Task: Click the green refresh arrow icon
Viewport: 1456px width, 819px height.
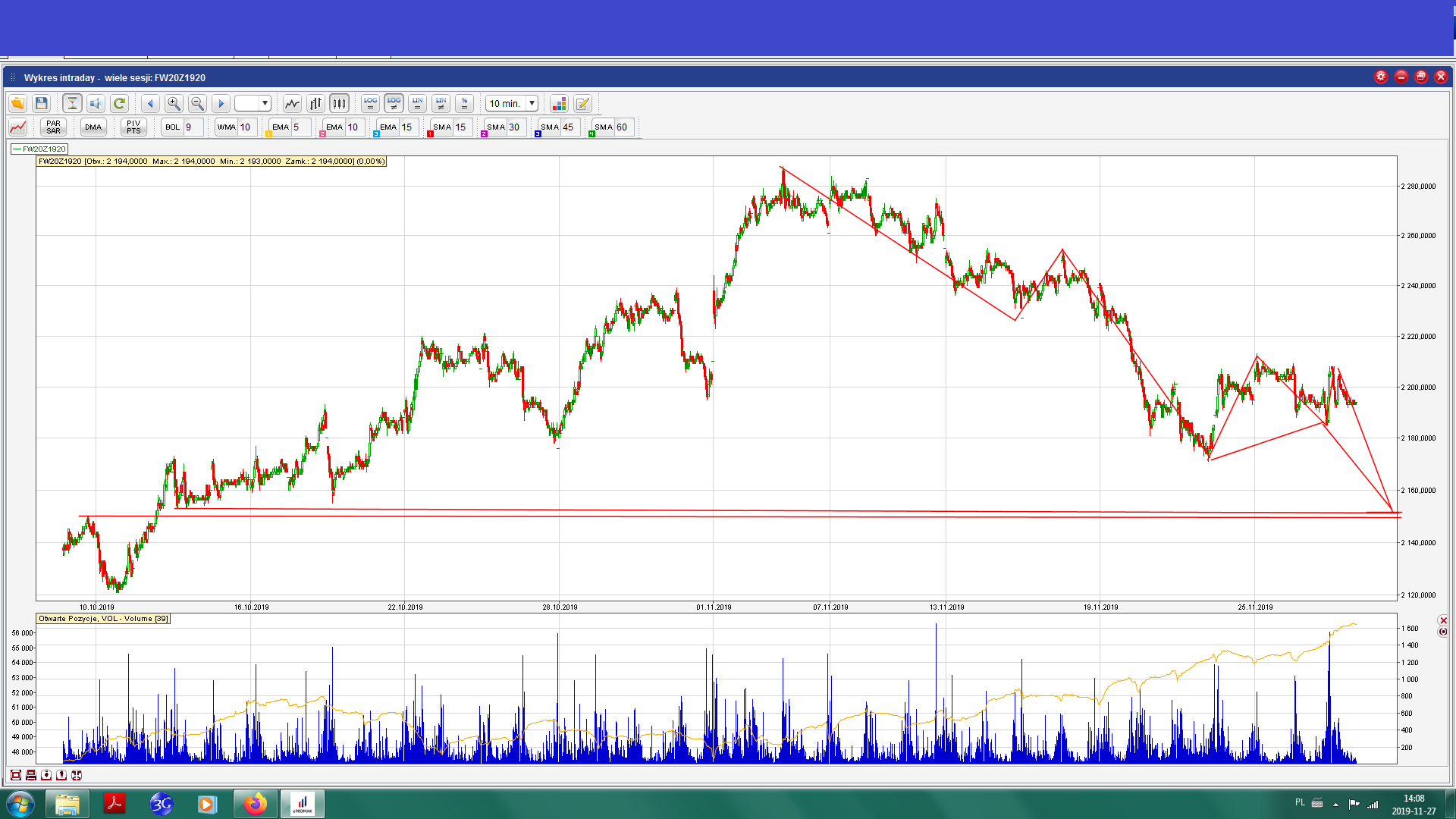Action: (119, 103)
